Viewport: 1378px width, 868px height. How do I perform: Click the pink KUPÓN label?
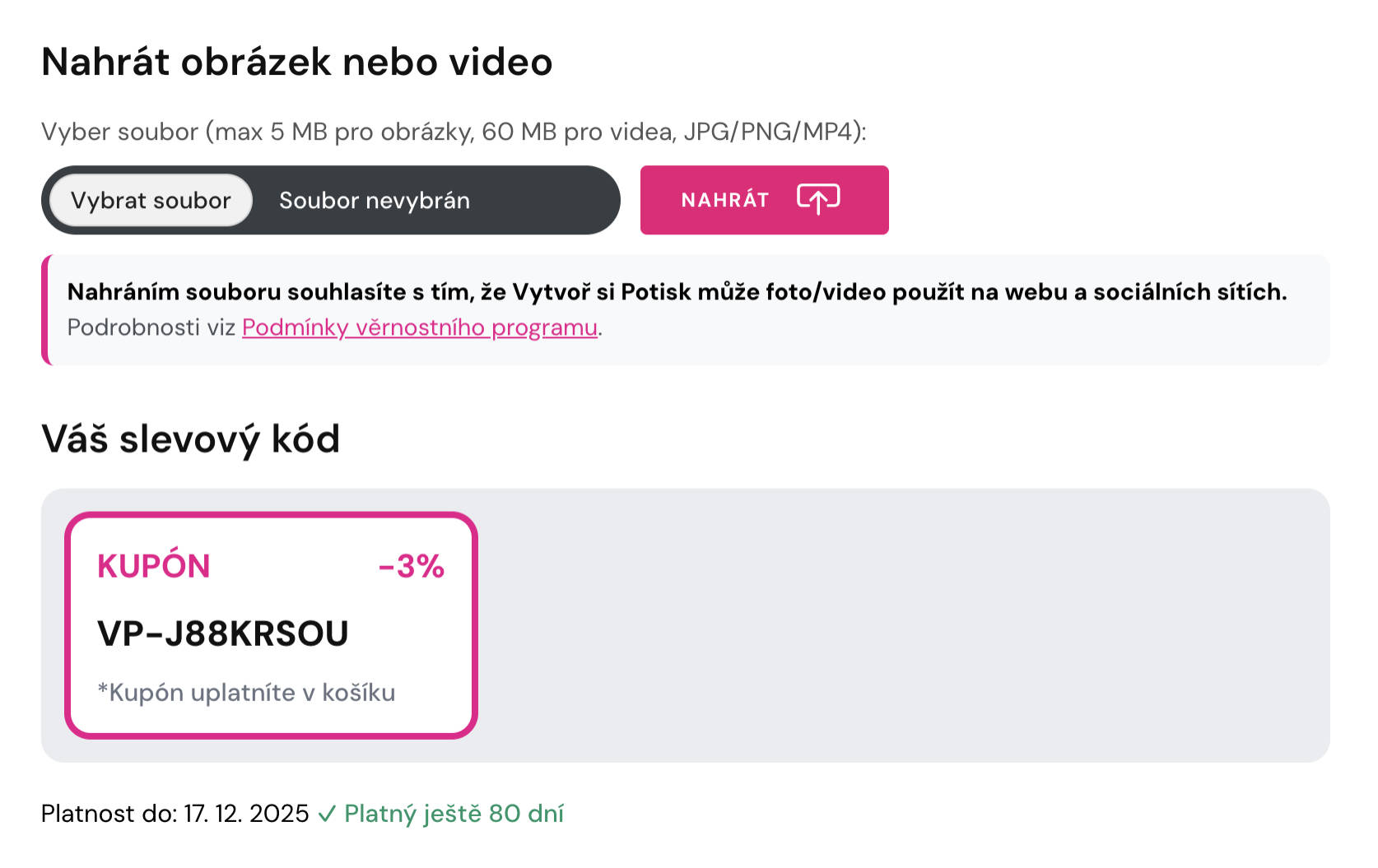point(154,566)
